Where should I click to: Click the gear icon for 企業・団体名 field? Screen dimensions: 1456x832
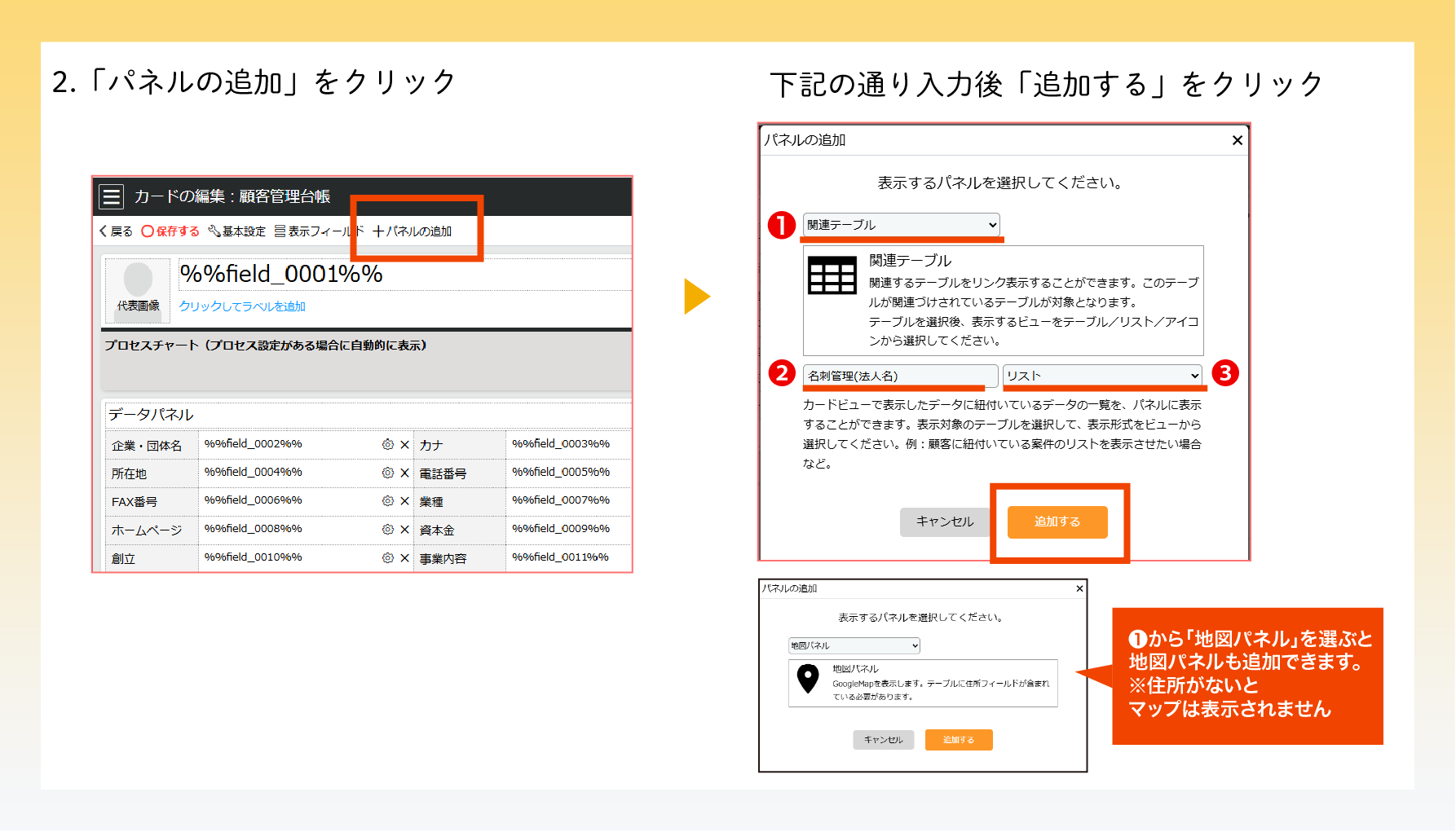[x=388, y=444]
